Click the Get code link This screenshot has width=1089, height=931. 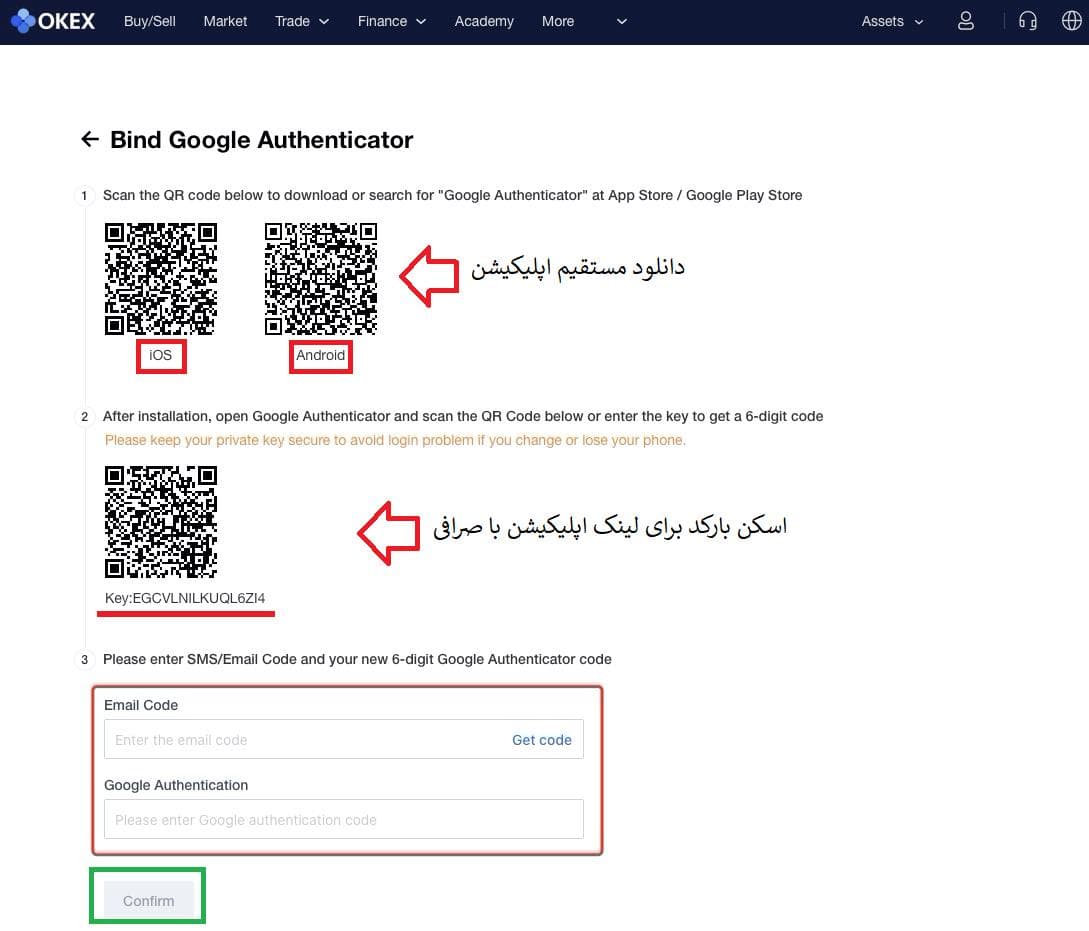click(x=542, y=740)
